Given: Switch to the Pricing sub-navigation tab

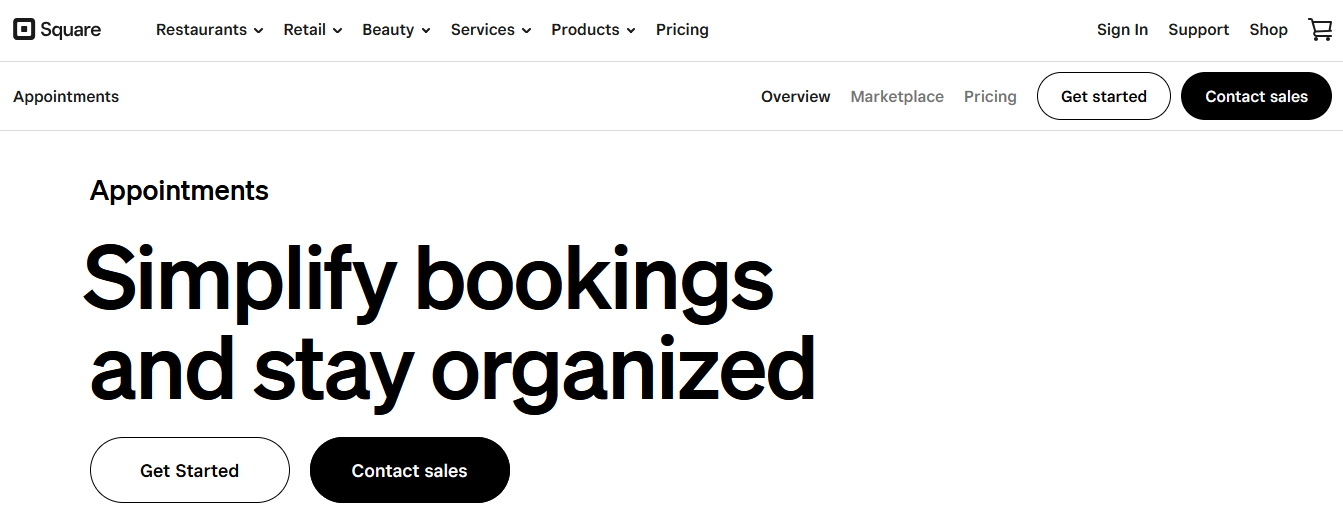Looking at the screenshot, I should (990, 97).
